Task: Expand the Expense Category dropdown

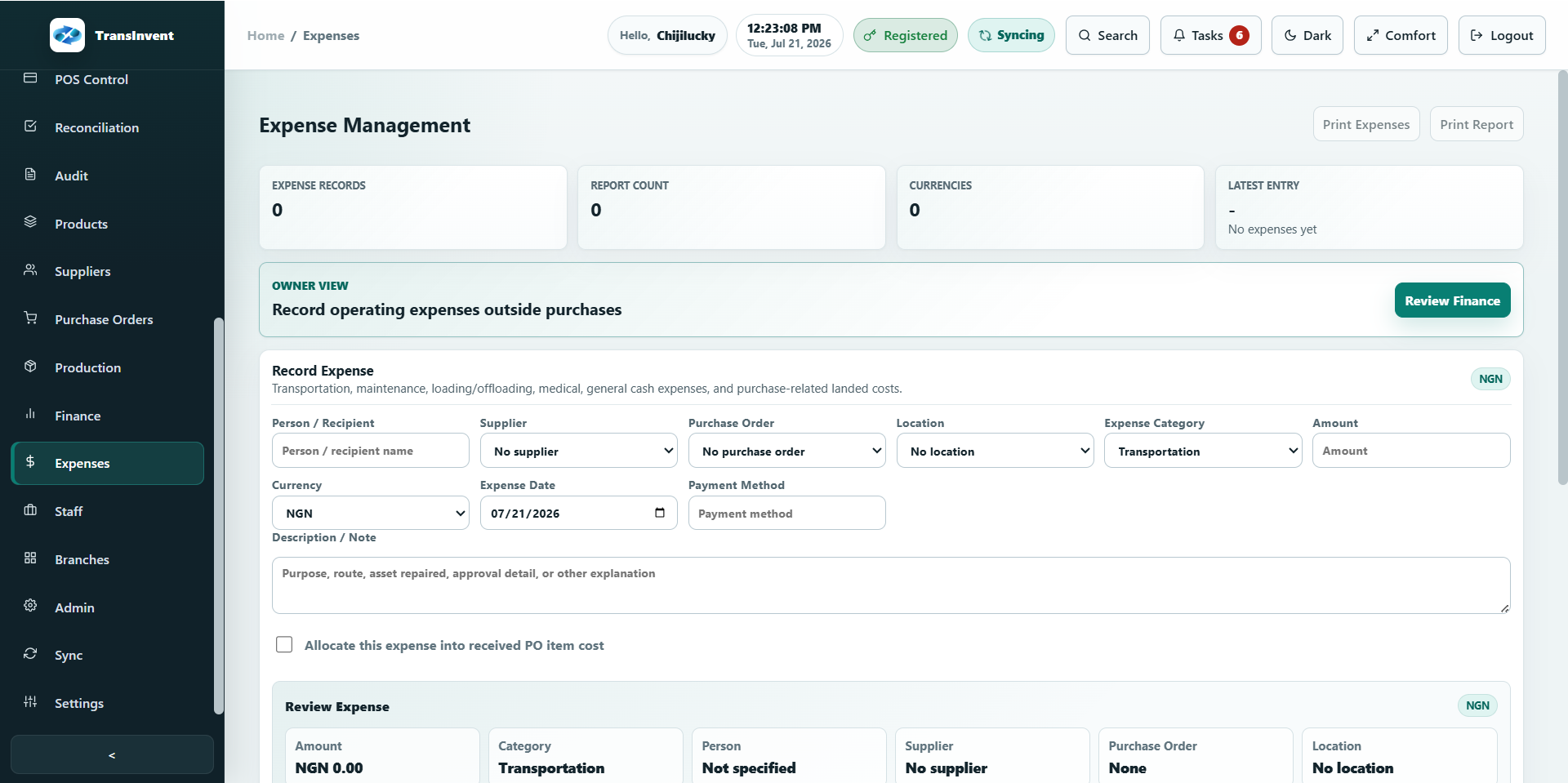Action: pos(1203,451)
